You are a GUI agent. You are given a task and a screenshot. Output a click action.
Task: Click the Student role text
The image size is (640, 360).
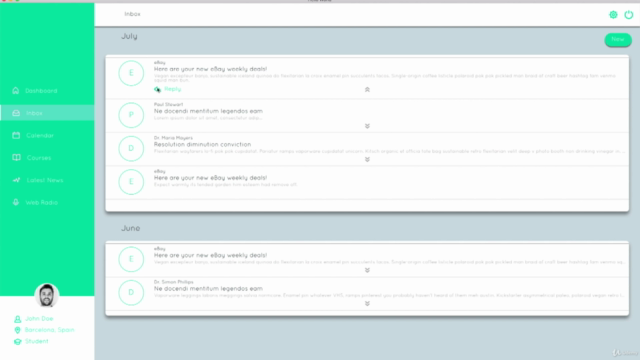coord(36,341)
